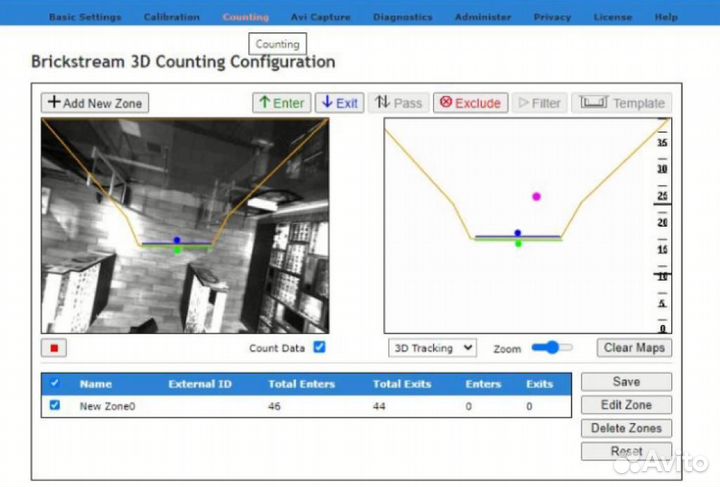Screen dimensions: 720x487
Task: Click the External ID column header
Action: (200, 384)
